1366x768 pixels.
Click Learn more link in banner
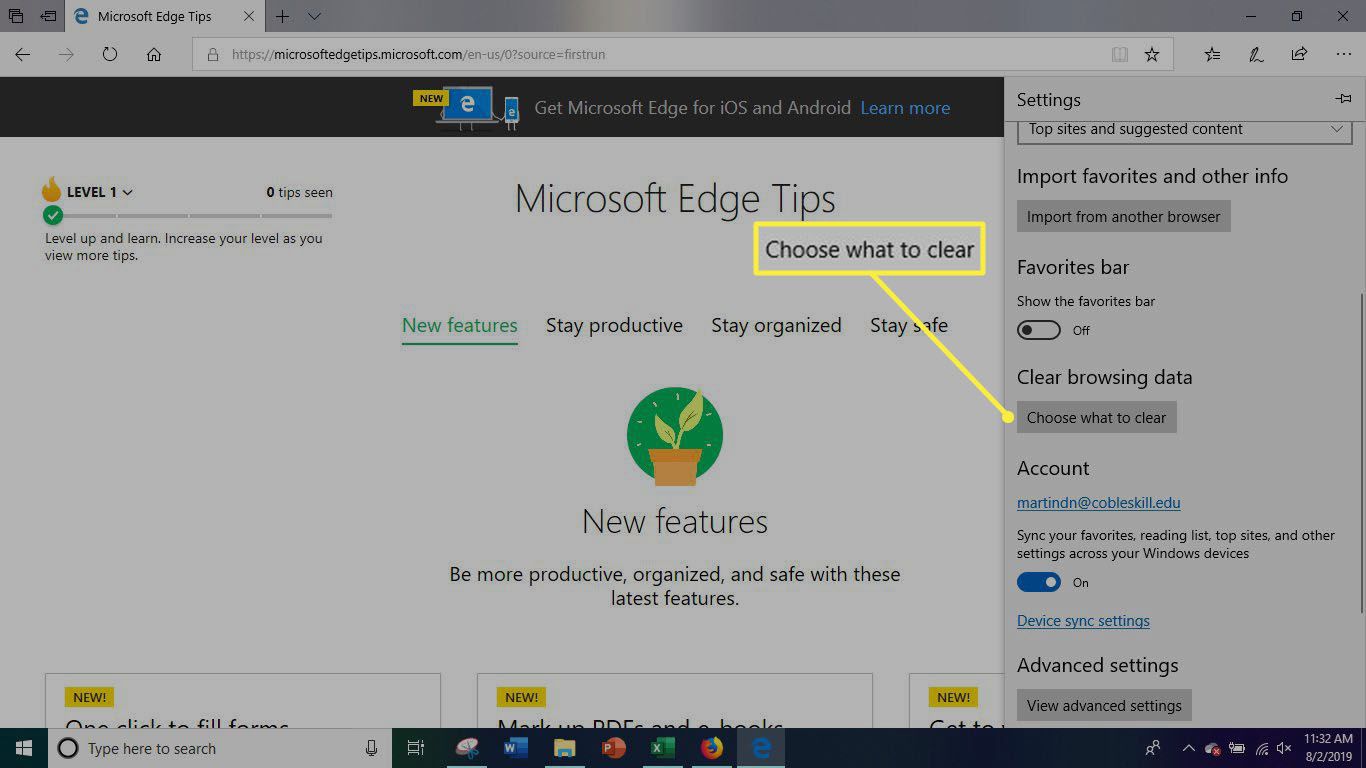(x=905, y=108)
